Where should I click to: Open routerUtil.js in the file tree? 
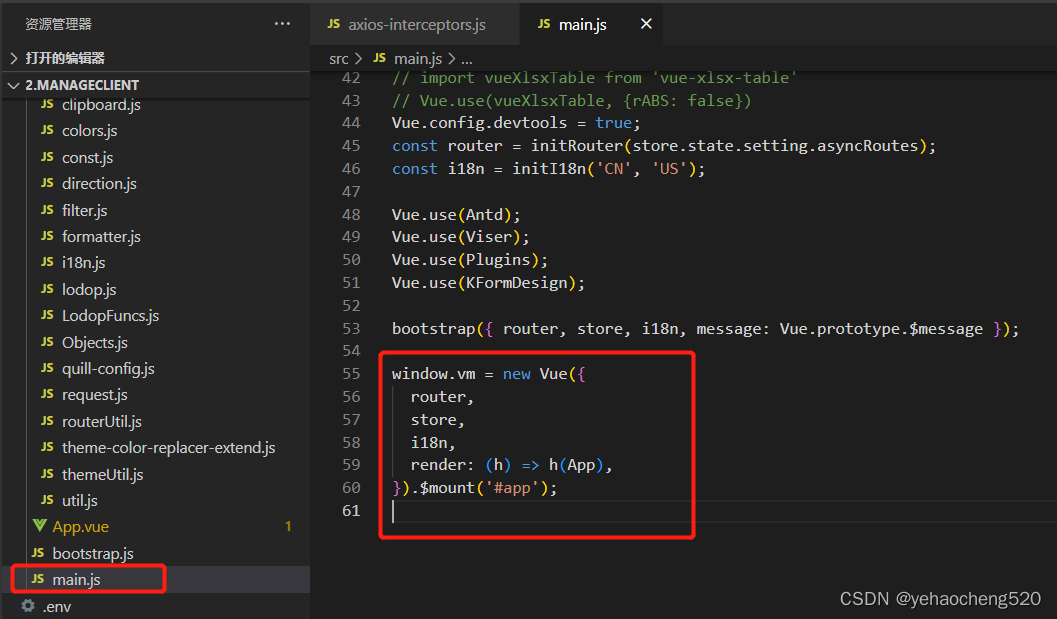coord(102,421)
